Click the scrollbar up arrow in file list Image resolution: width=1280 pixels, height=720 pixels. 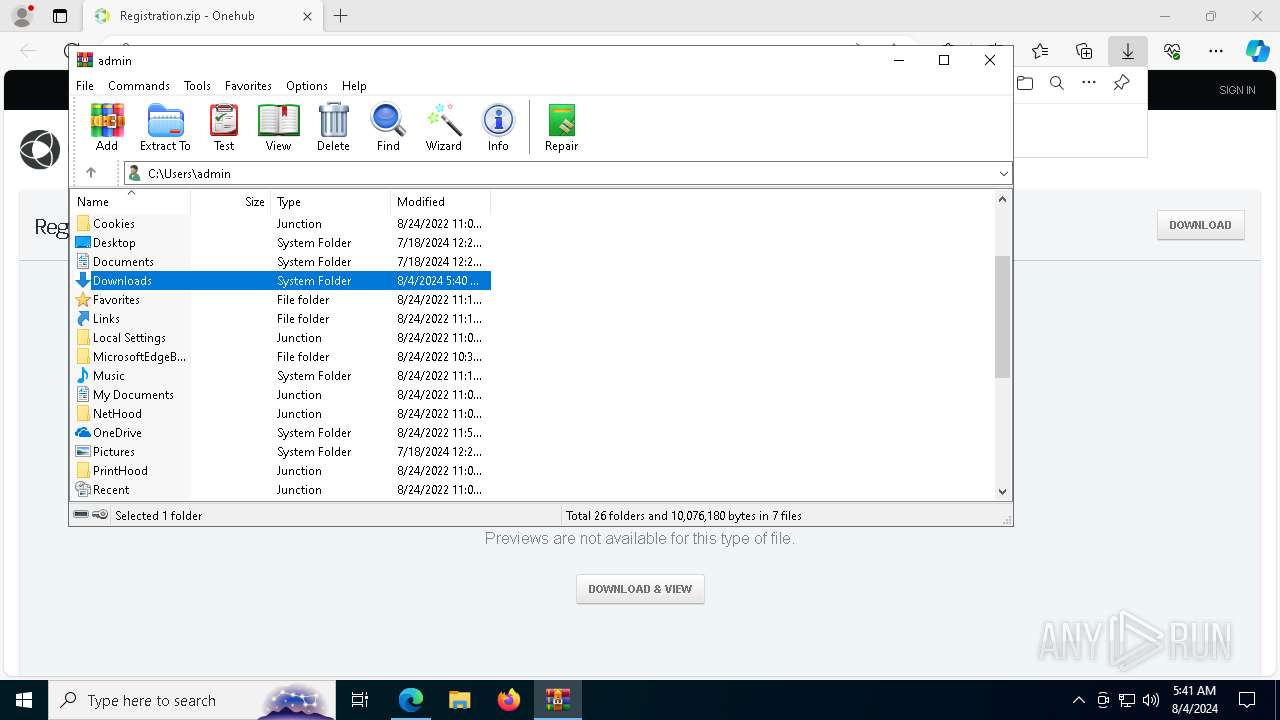tap(1002, 198)
